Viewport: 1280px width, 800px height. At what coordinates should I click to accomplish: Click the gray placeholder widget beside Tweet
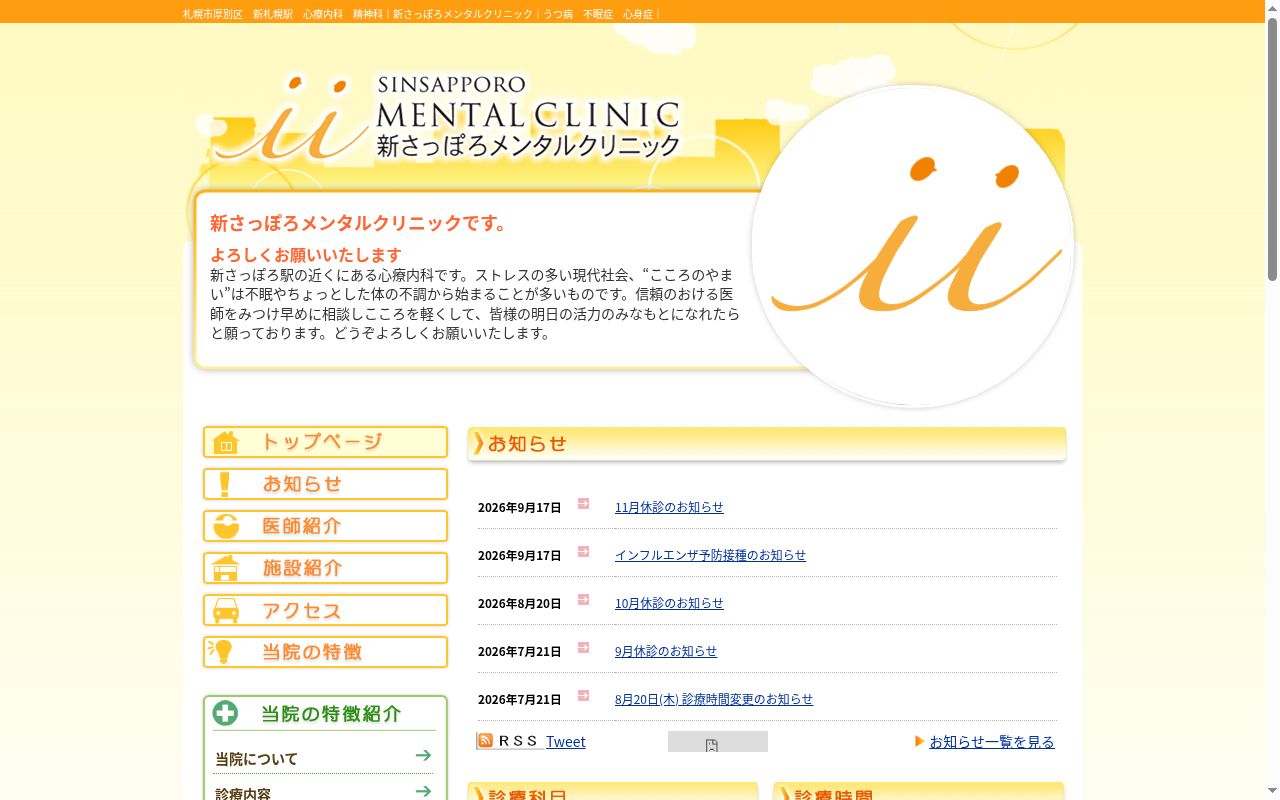[718, 741]
